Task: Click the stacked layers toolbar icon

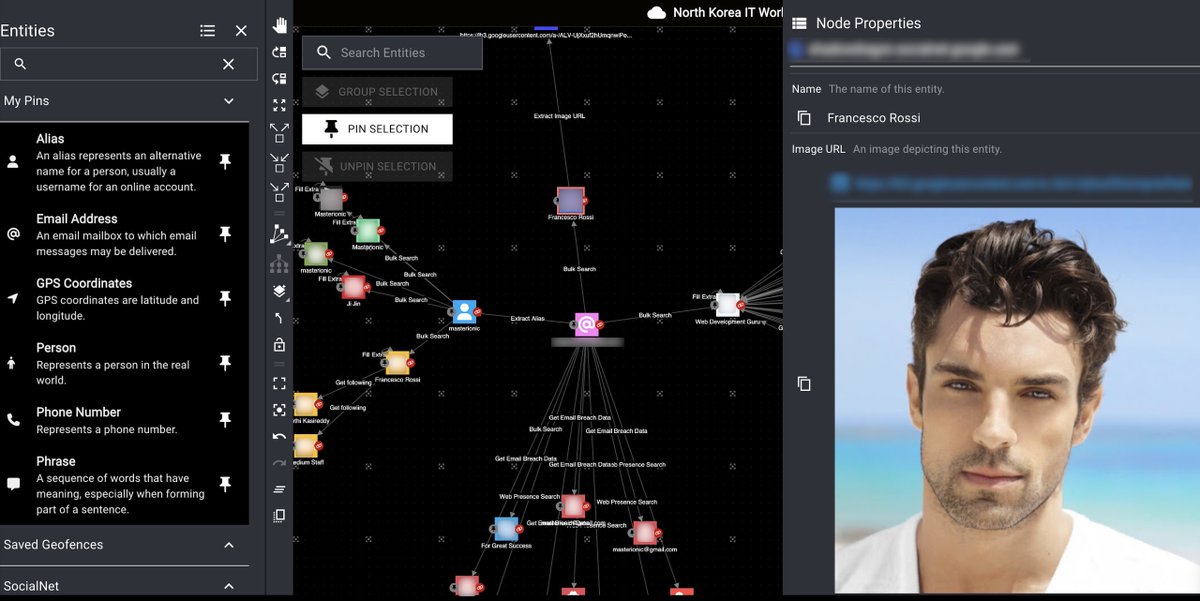Action: [x=279, y=292]
